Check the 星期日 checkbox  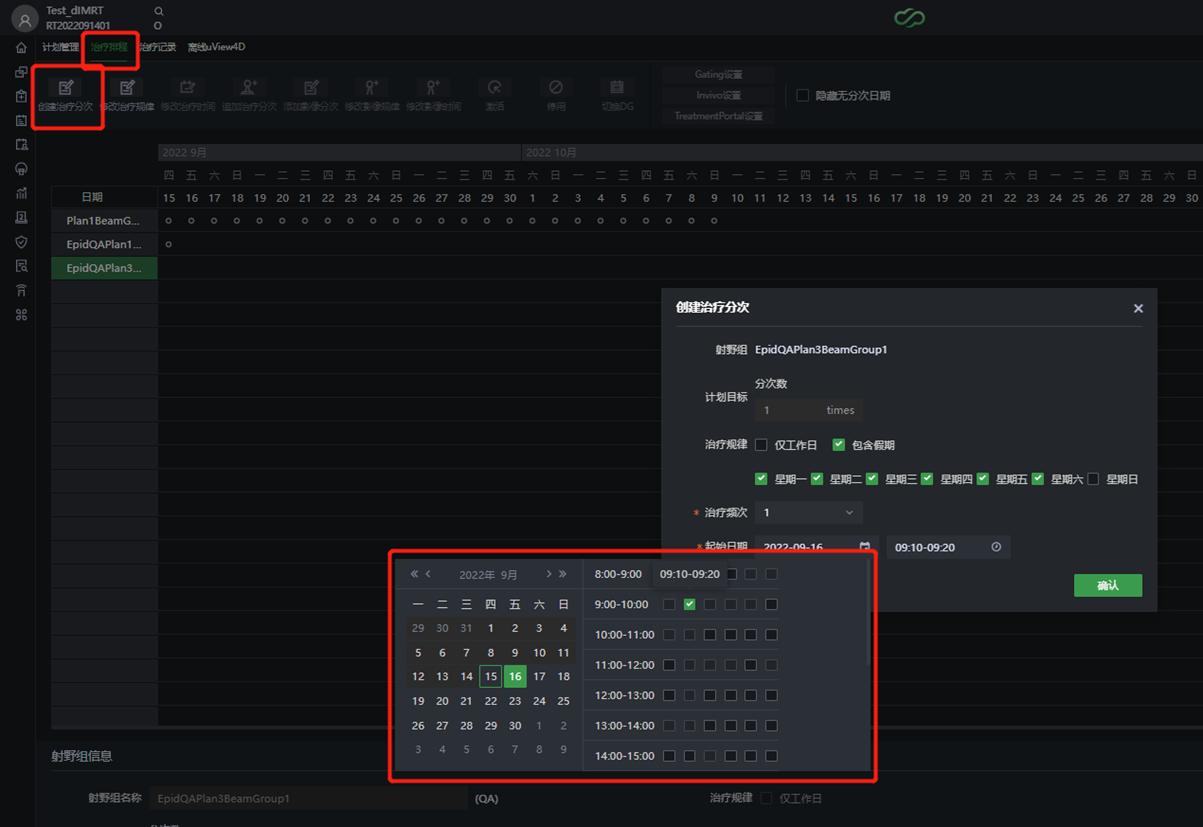point(1093,479)
